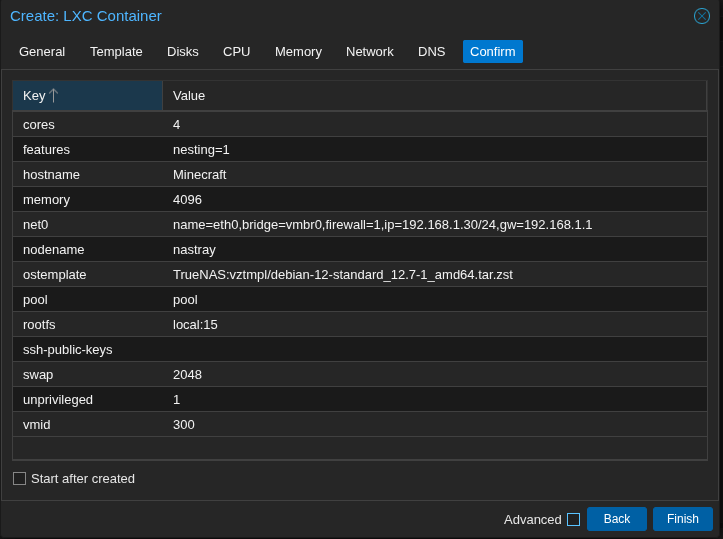The height and width of the screenshot is (539, 723).
Task: Click the 4096 memory value
Action: (187, 200)
